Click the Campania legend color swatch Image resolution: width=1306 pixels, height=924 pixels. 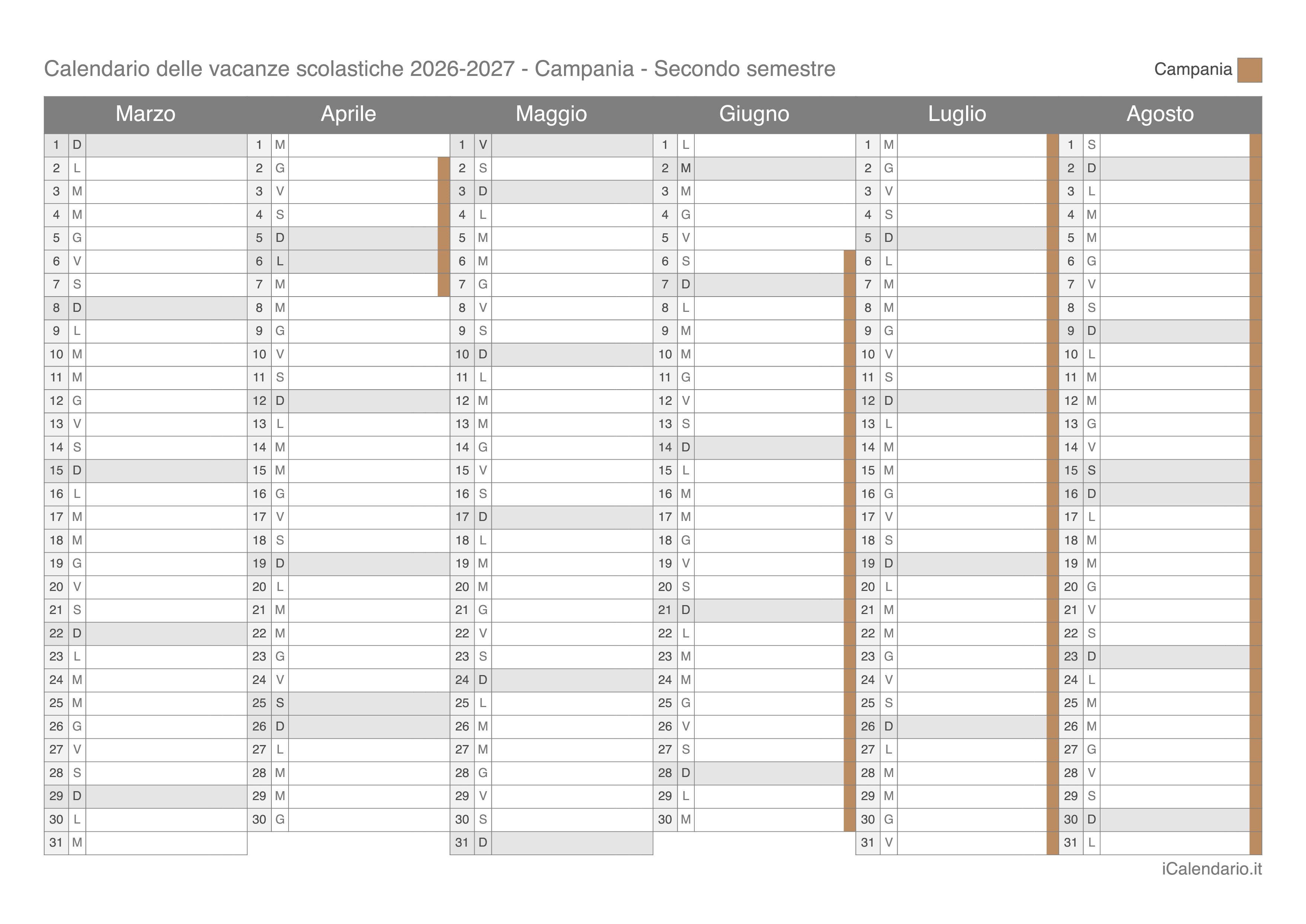point(1249,70)
